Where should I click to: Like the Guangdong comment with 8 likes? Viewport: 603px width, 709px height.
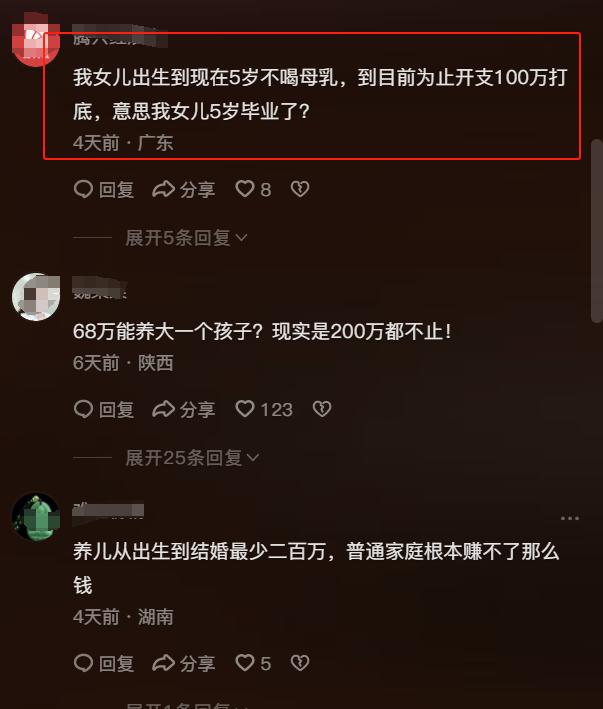click(253, 189)
